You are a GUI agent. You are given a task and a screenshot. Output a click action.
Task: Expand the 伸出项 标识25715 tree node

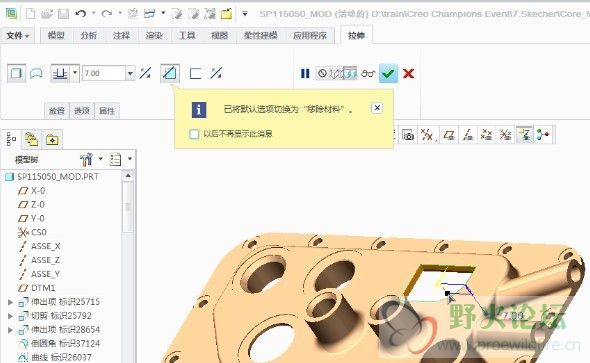tap(11, 302)
